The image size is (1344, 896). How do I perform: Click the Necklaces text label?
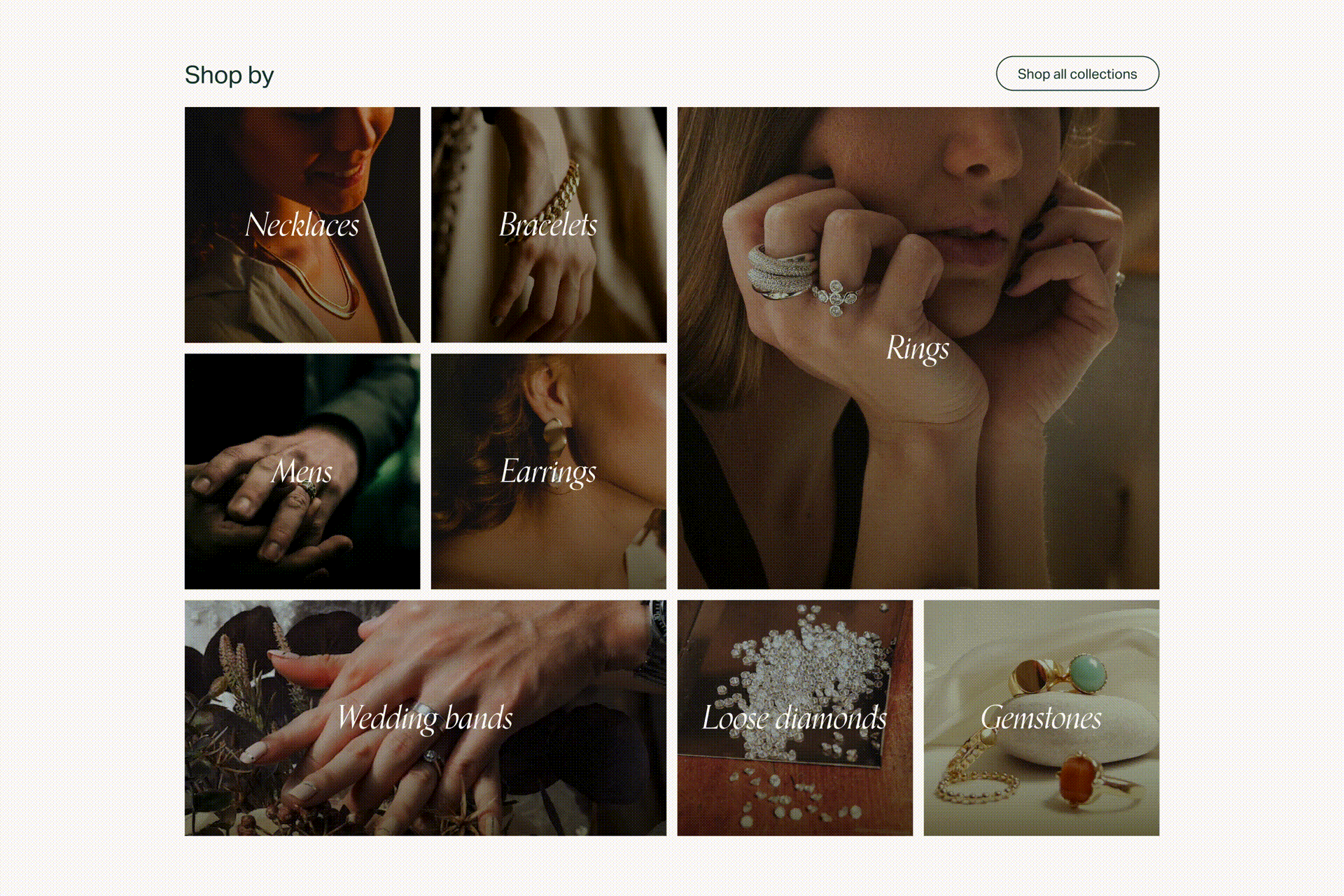point(302,225)
